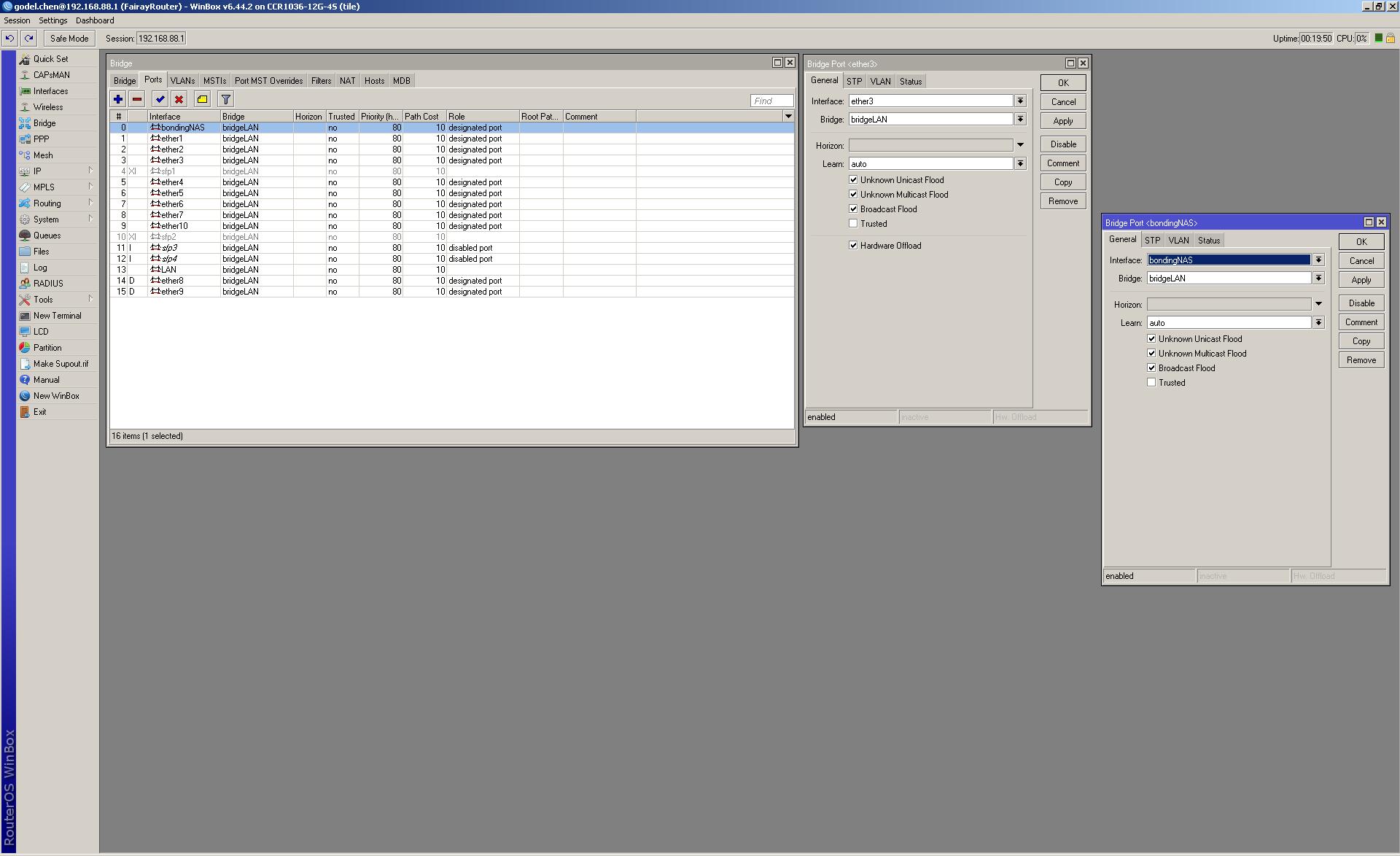Click the blue checkmark enable icon

160,99
